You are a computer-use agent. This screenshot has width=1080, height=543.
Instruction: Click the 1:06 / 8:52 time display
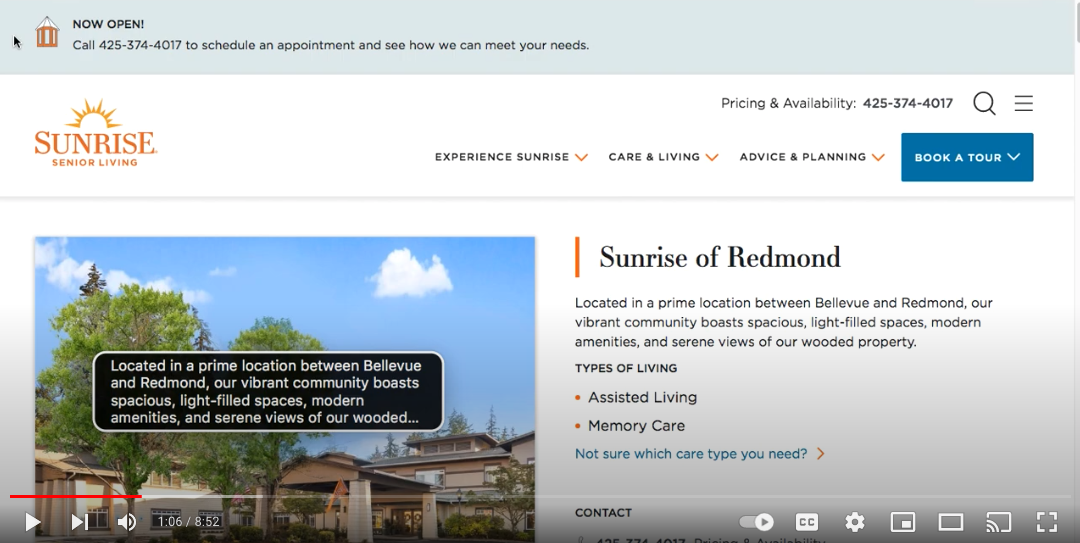189,522
